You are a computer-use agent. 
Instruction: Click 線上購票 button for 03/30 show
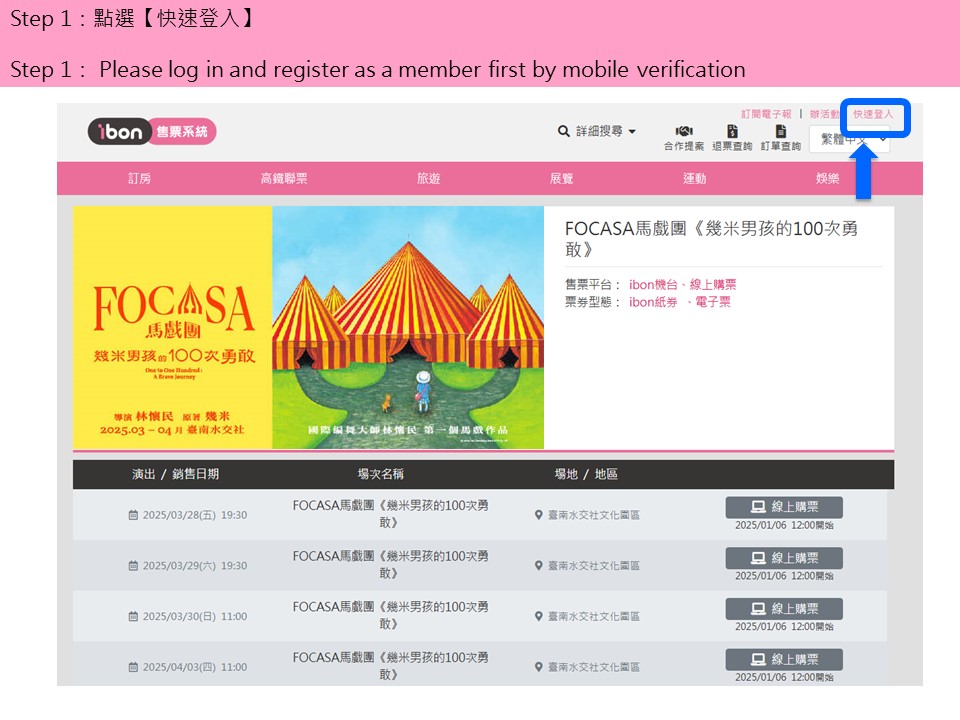[784, 608]
